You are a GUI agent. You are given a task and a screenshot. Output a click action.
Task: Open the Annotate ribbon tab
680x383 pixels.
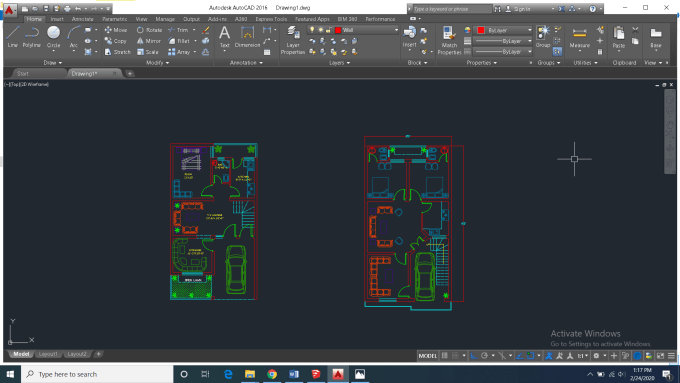[x=82, y=19]
